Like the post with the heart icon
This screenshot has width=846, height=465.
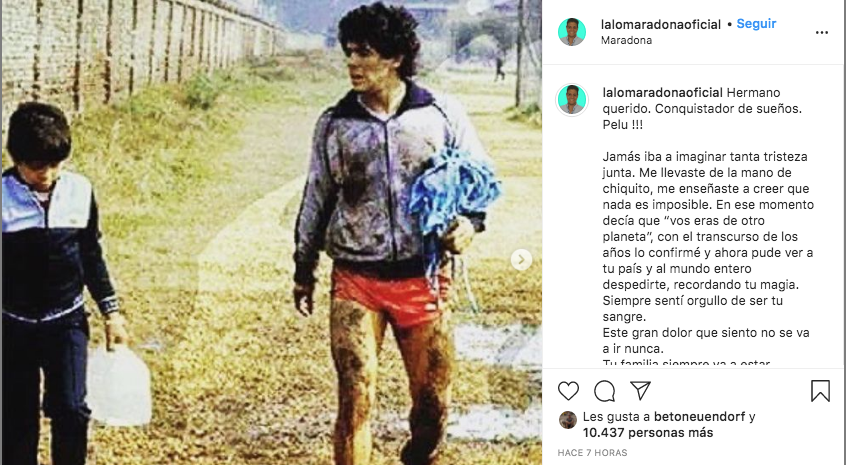point(568,391)
